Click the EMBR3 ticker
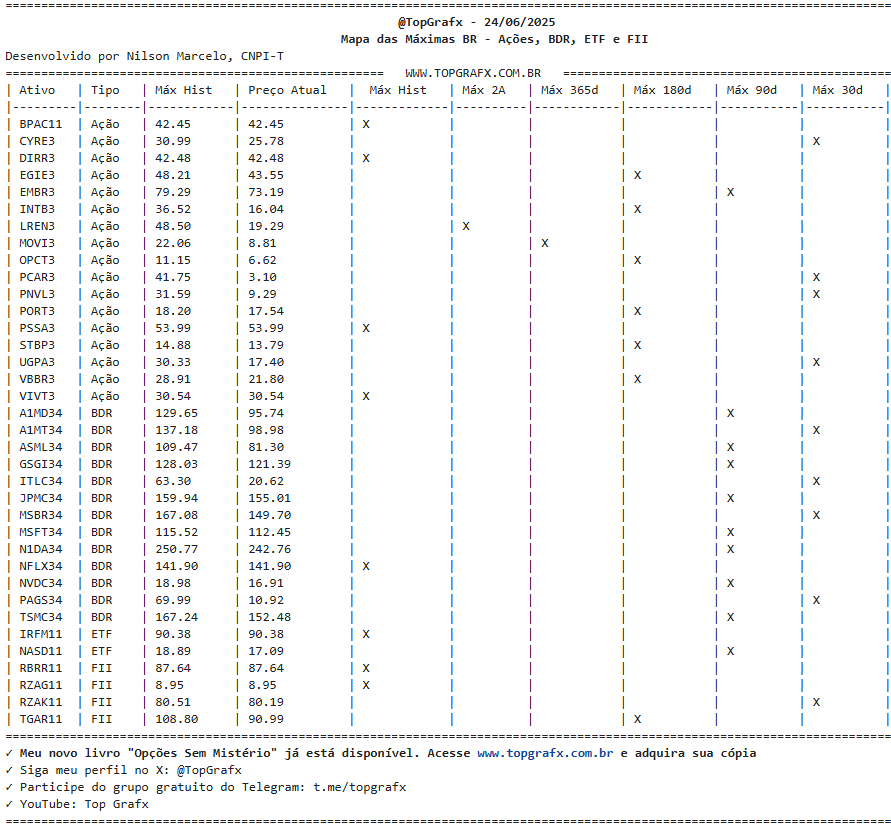The image size is (891, 824). click(x=37, y=192)
